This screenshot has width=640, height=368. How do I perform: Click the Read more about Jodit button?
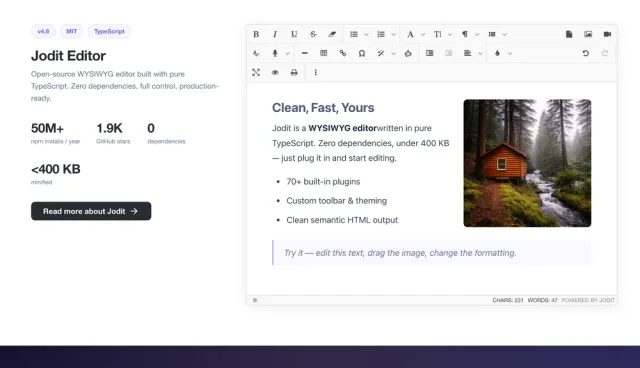91,211
